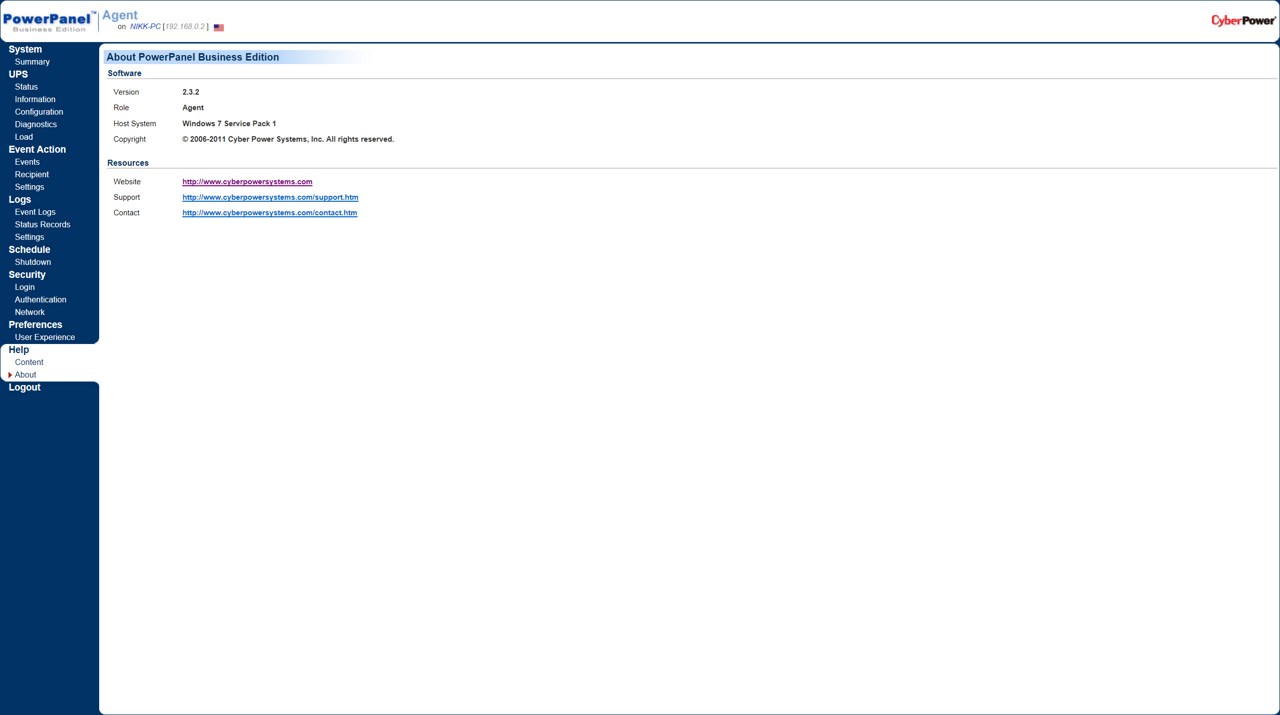Open the Network security page
Viewport: 1280px width, 715px height.
coord(30,312)
